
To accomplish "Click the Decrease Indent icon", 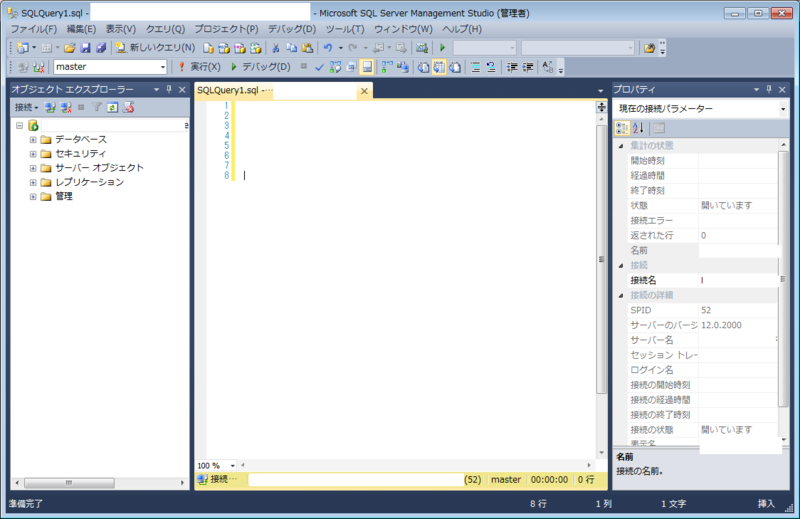I will pyautogui.click(x=512, y=67).
